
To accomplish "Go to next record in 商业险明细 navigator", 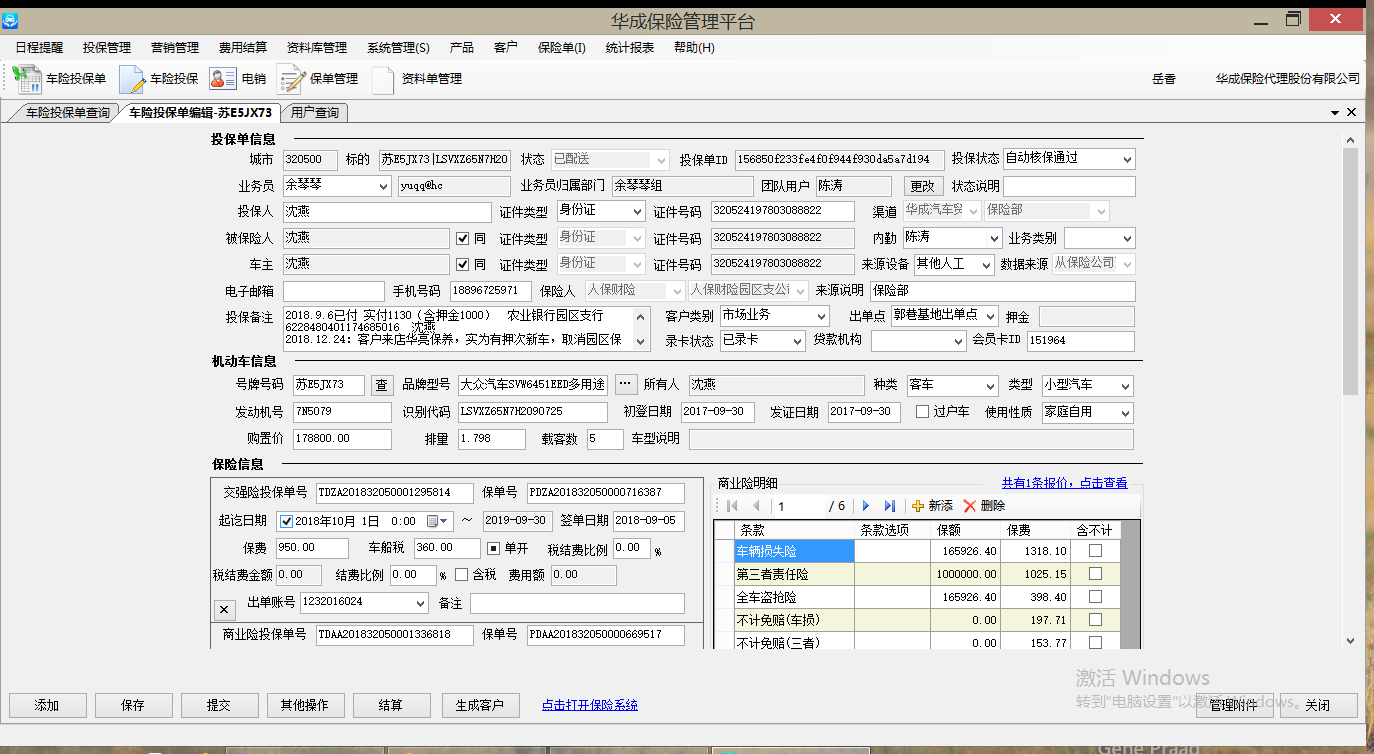I will [866, 506].
